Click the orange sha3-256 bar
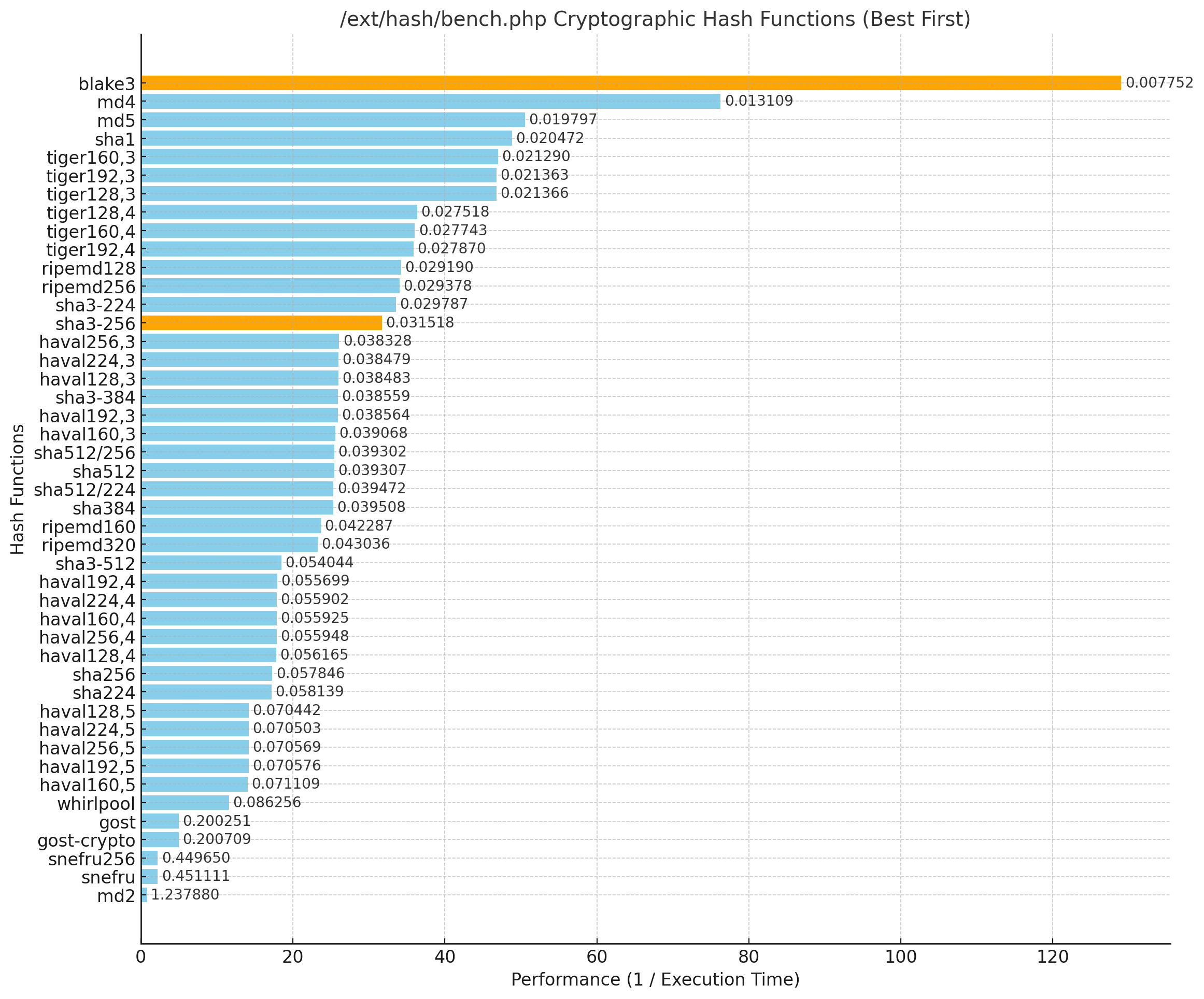Viewport: 1204px width, 999px height. [x=261, y=323]
